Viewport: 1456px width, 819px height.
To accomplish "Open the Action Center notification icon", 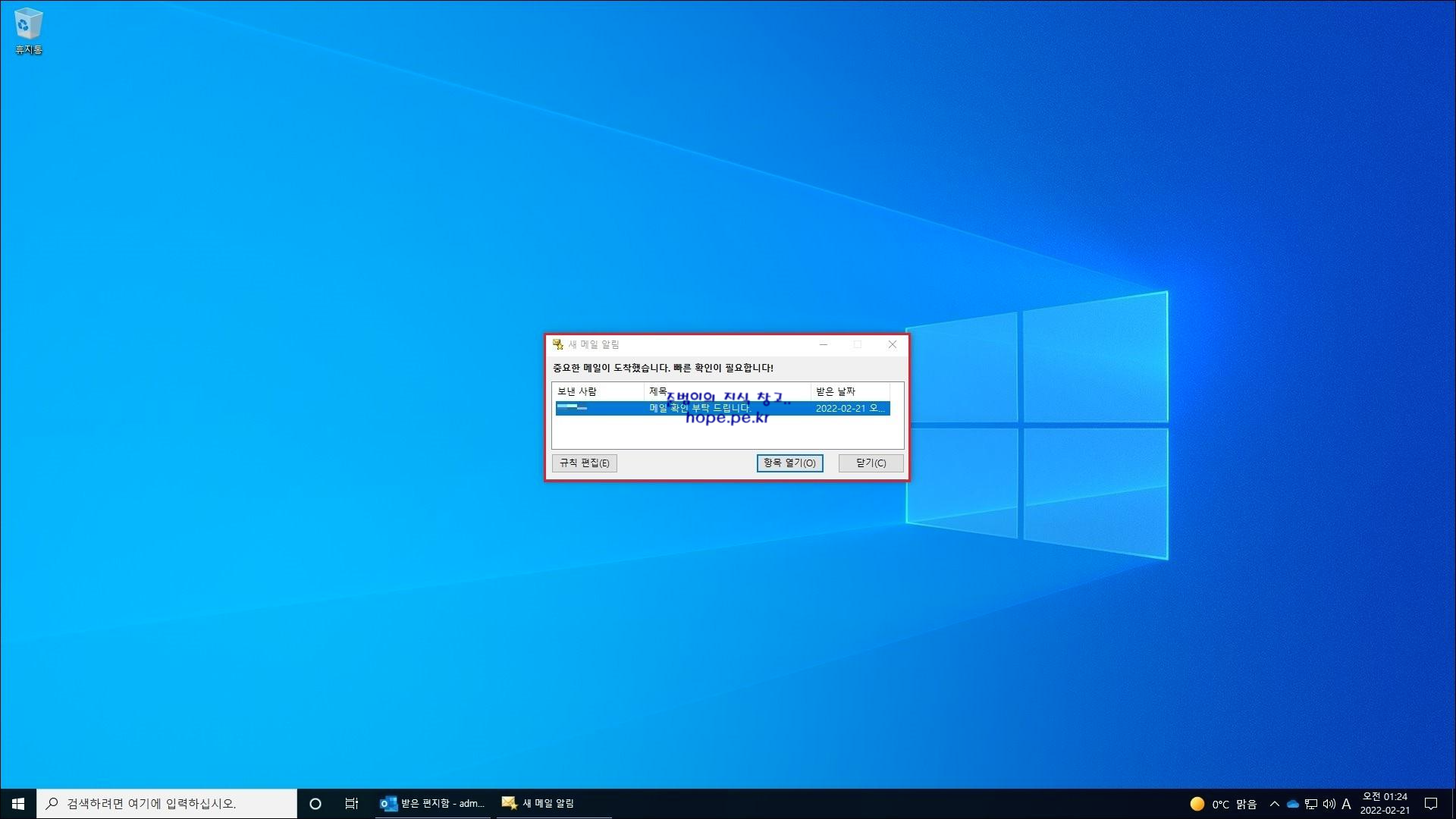I will click(x=1431, y=803).
